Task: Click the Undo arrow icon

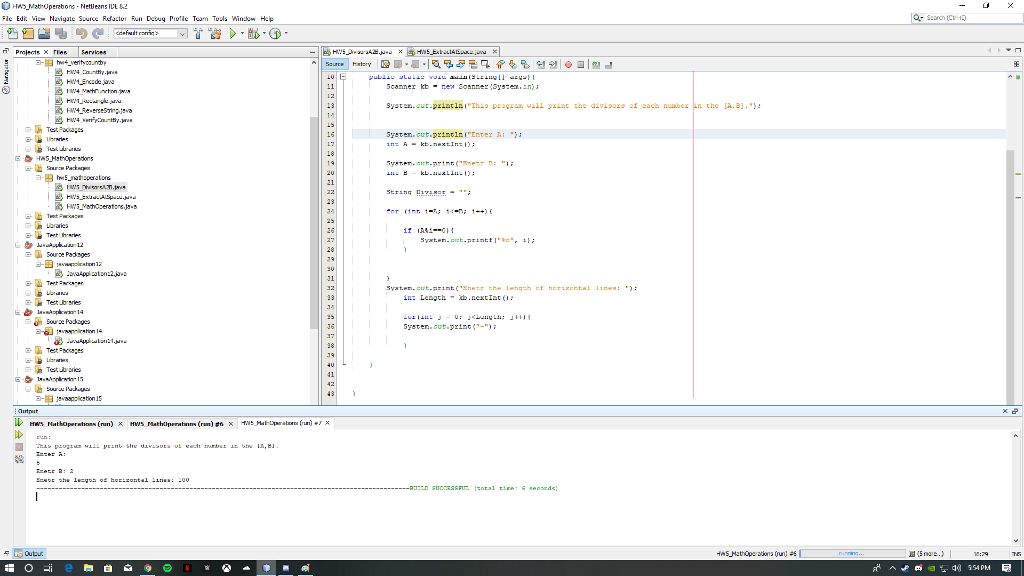Action: pyautogui.click(x=81, y=31)
